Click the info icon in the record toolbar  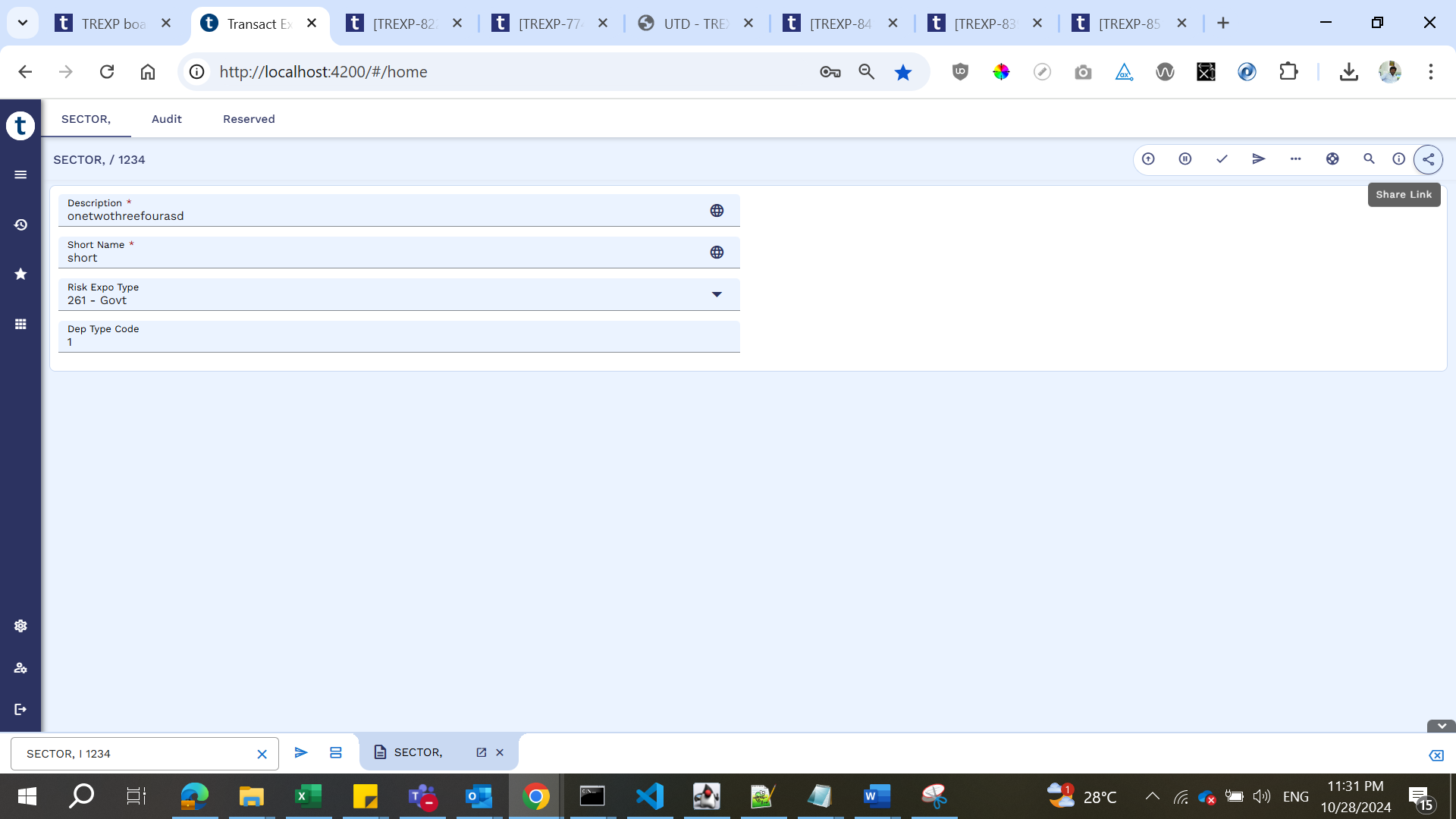coord(1398,159)
